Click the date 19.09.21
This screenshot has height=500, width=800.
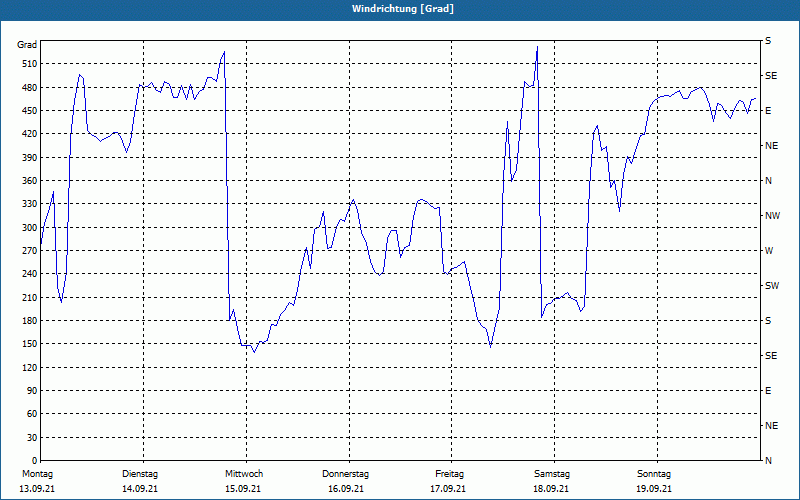(654, 489)
